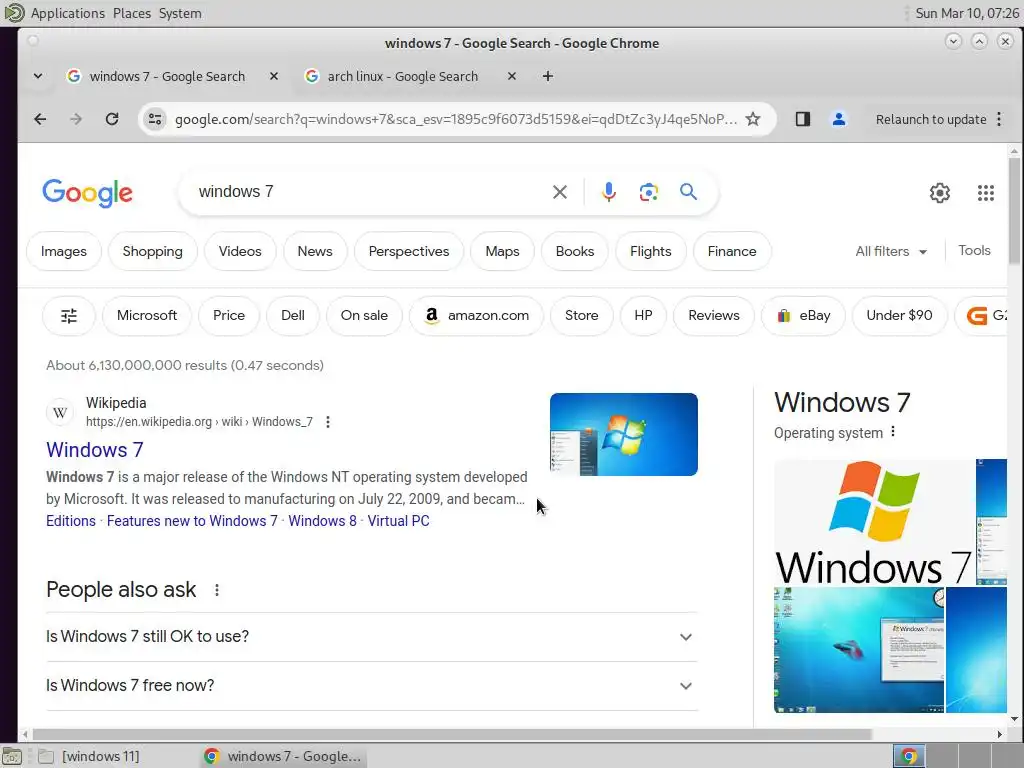1024x768 pixels.
Task: Open Wikipedia result's three-dot options
Action: click(328, 422)
